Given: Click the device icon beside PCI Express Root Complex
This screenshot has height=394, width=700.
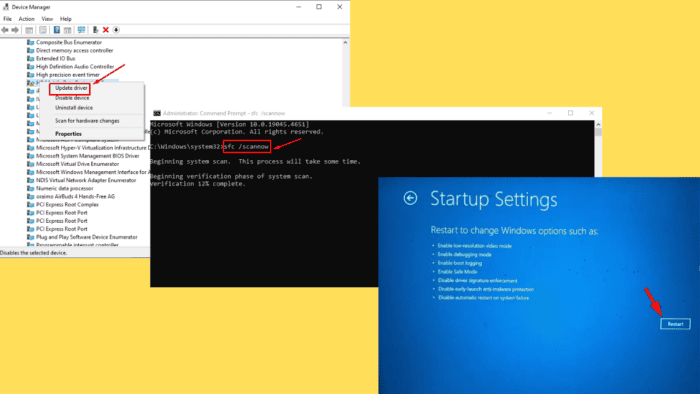Looking at the screenshot, I should 30,204.
